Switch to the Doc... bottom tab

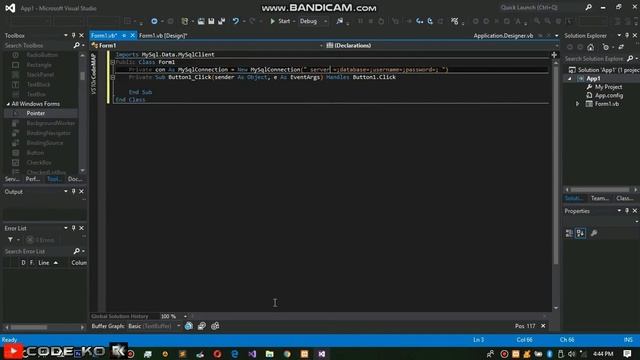(75, 179)
